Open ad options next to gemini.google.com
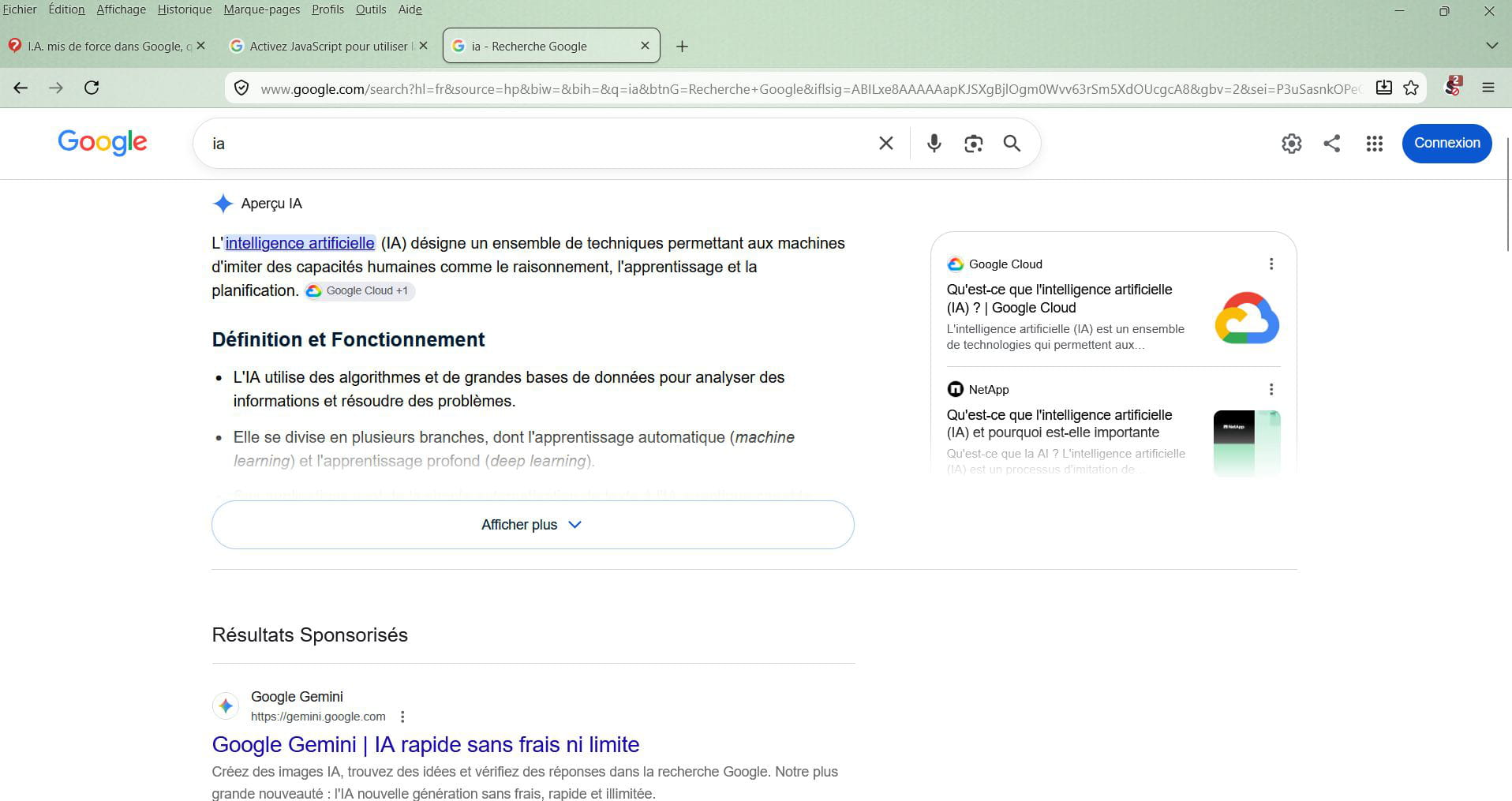The height and width of the screenshot is (801, 1512). pyautogui.click(x=402, y=717)
